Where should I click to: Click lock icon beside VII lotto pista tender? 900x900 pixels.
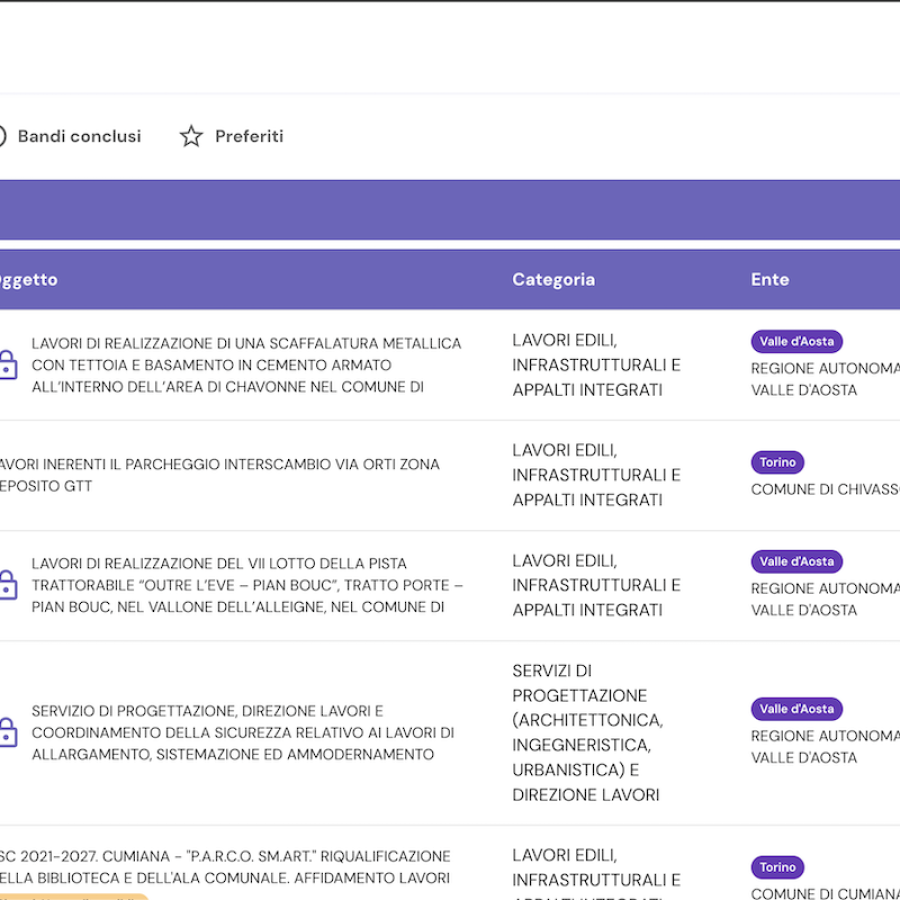[8, 585]
